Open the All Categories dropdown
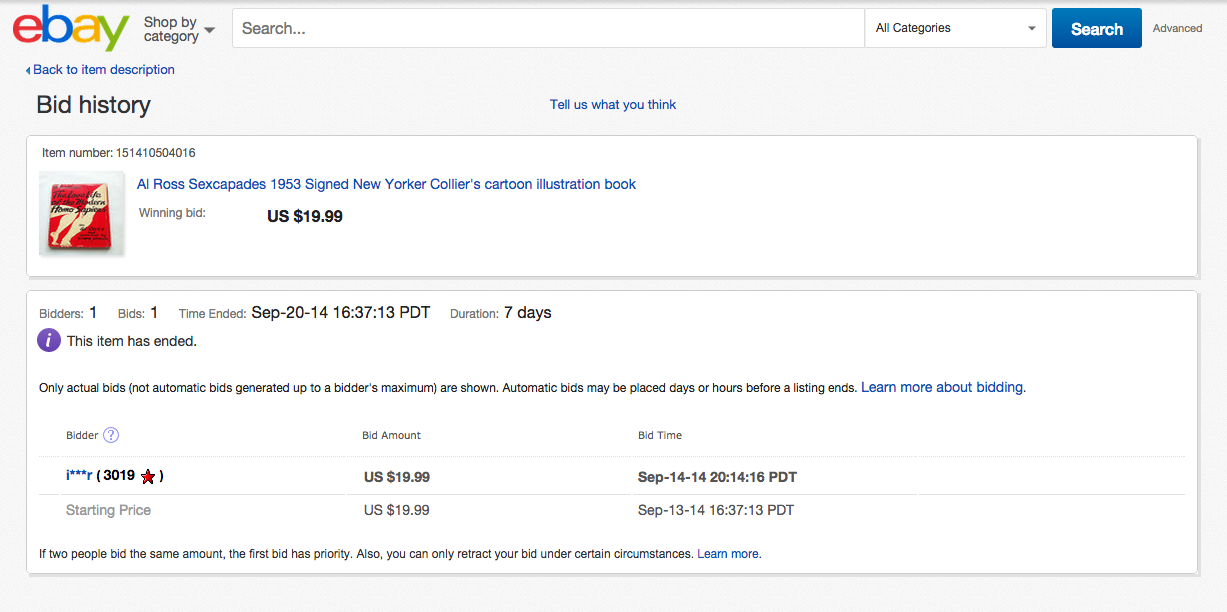 coord(955,28)
